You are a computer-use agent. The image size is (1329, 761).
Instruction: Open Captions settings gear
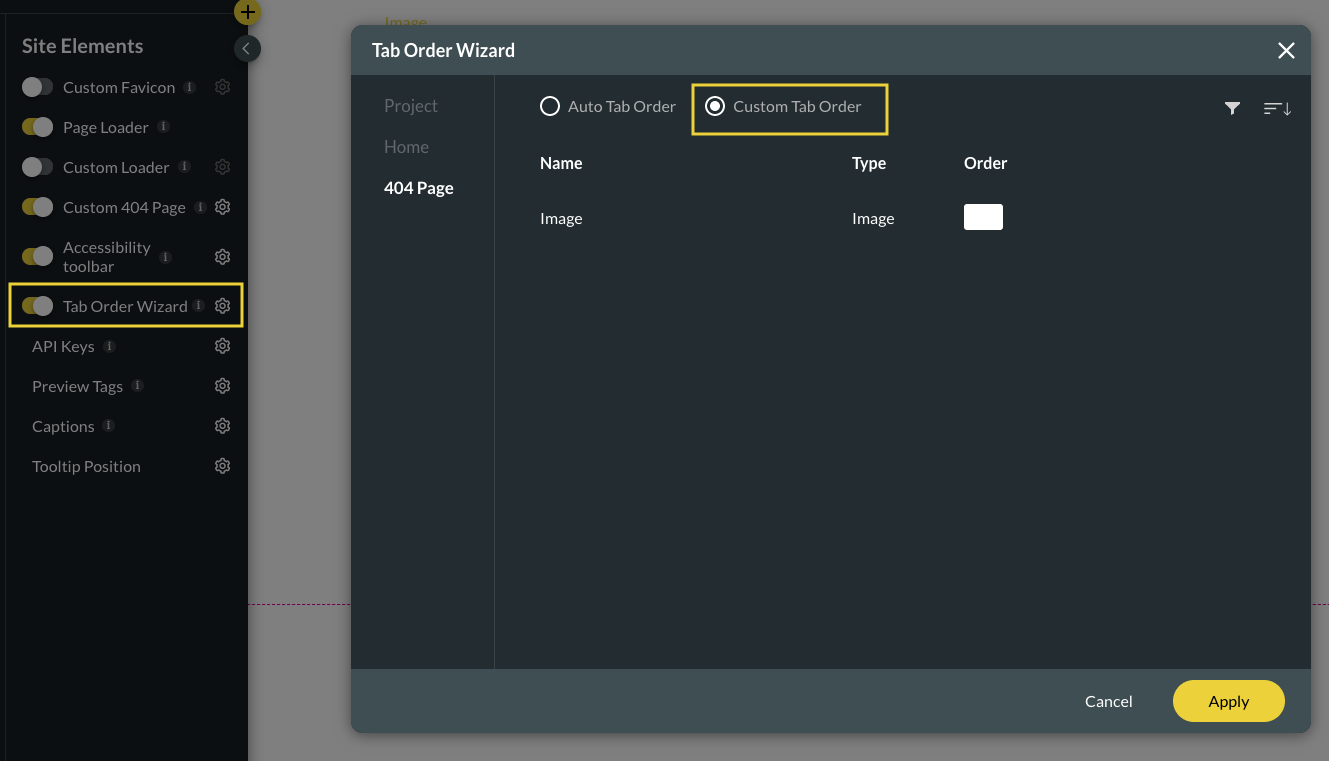coord(223,426)
